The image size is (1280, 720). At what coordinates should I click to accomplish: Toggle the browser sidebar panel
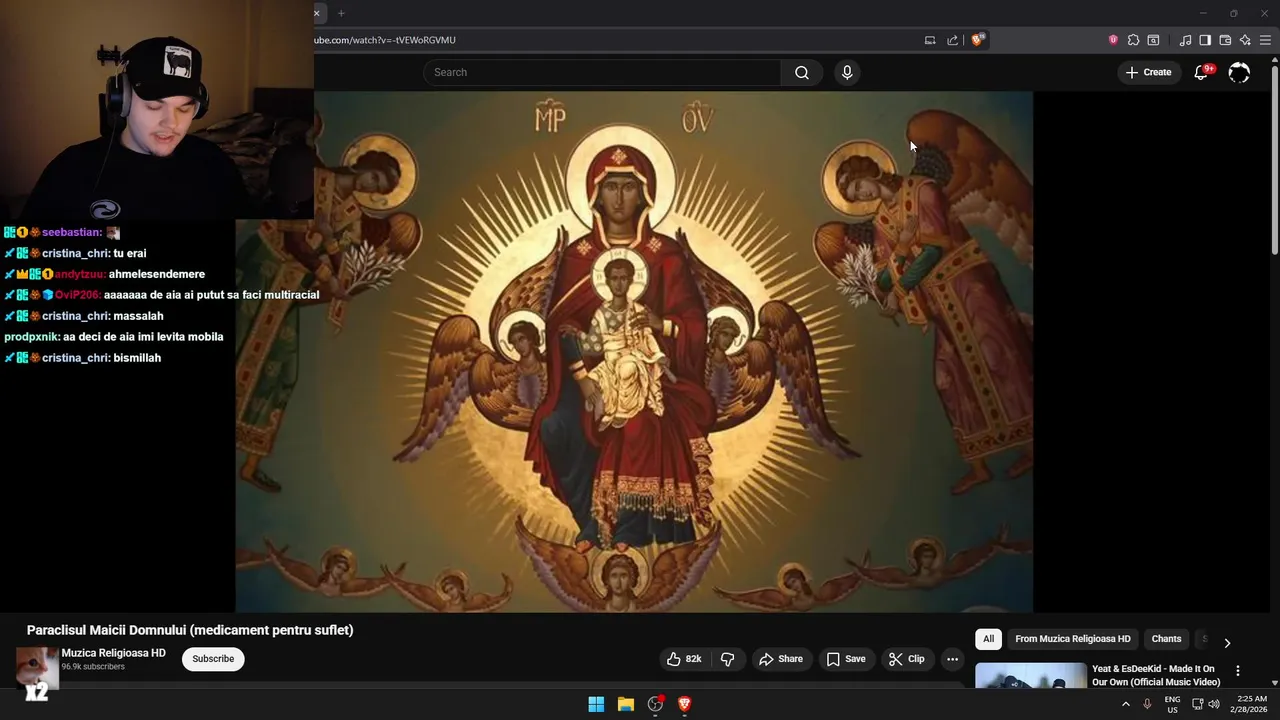(1205, 40)
